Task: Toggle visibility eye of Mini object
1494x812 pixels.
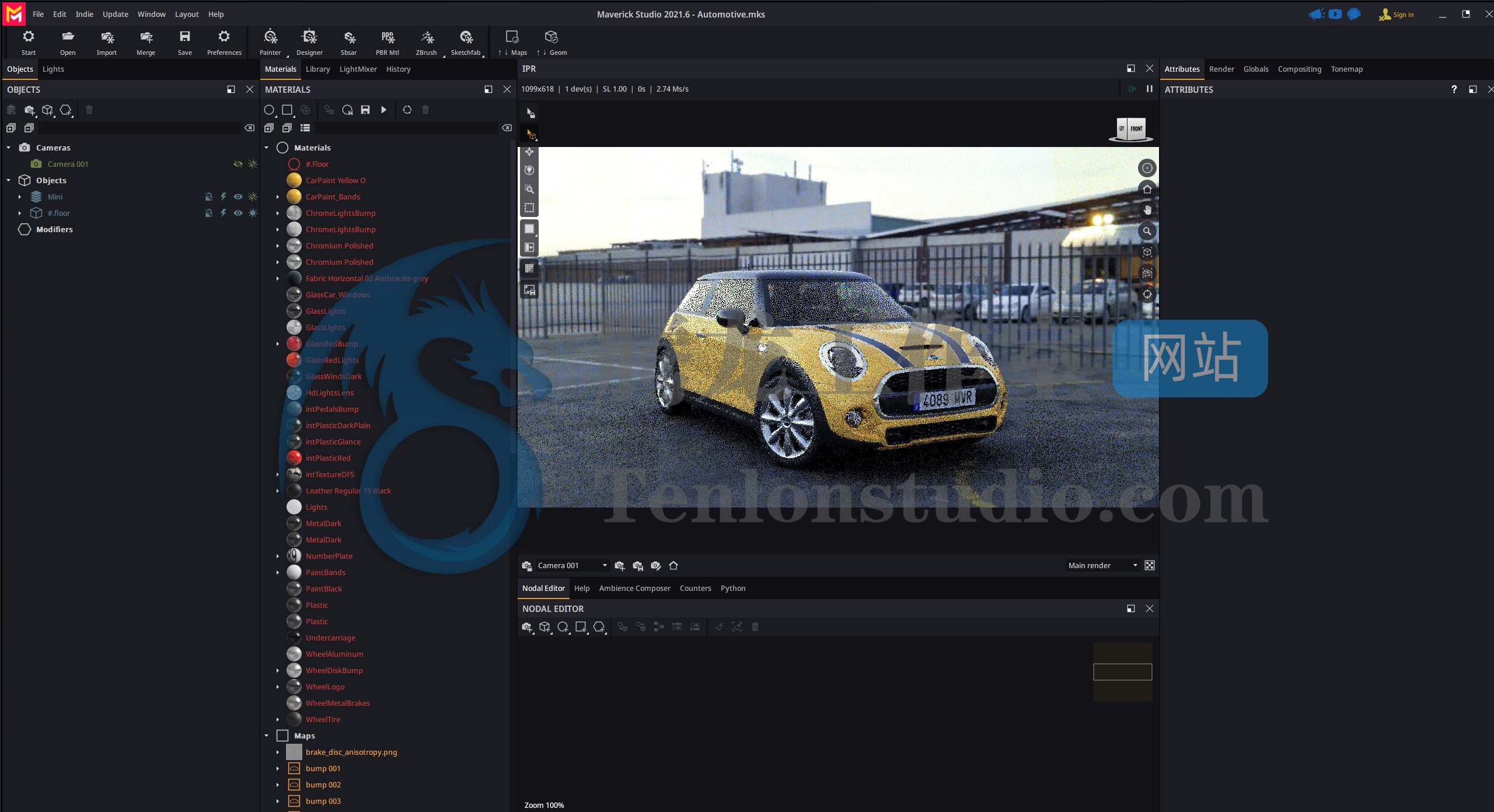Action: [238, 197]
